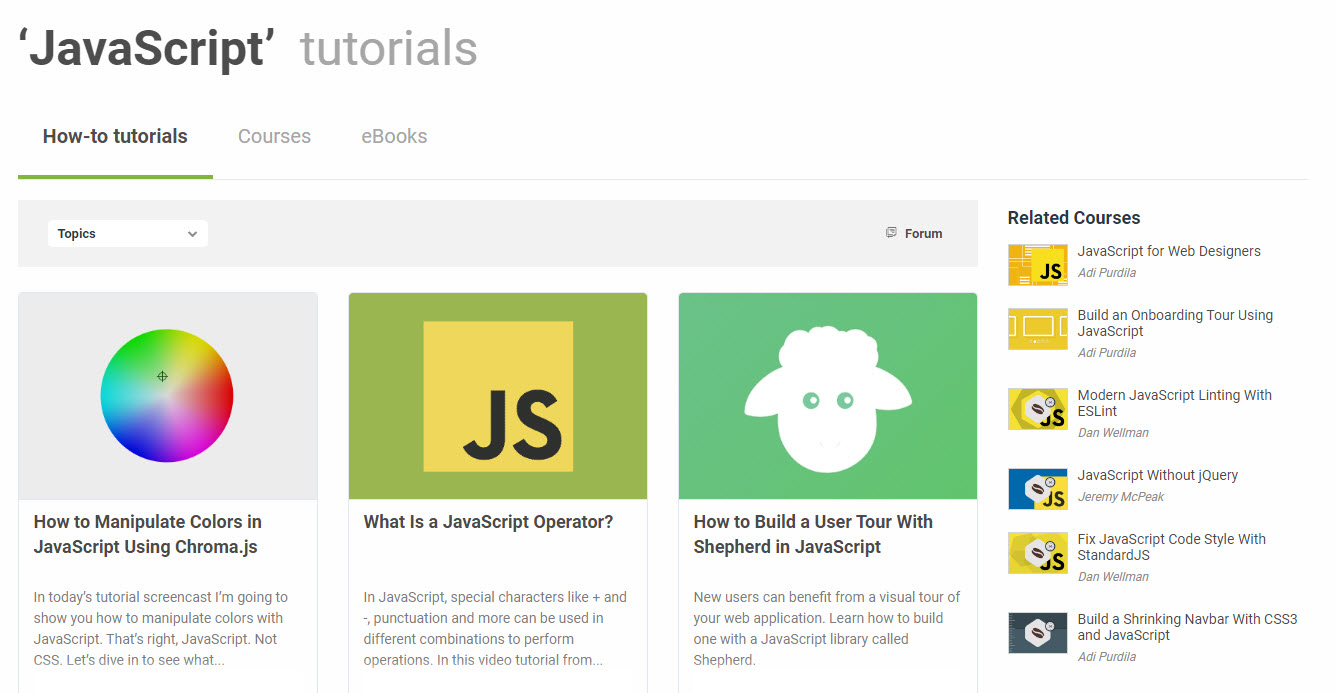The image size is (1335, 693).
Task: Select Modern JavaScript Linting With ESLint thumbnail
Action: point(1037,409)
